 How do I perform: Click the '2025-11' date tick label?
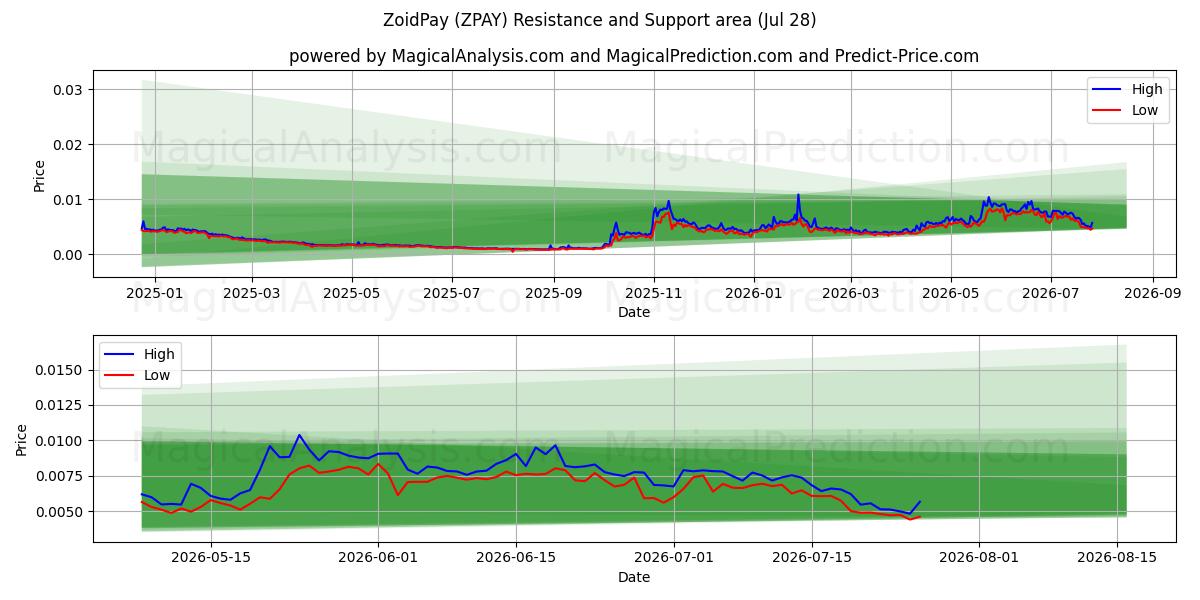654,294
